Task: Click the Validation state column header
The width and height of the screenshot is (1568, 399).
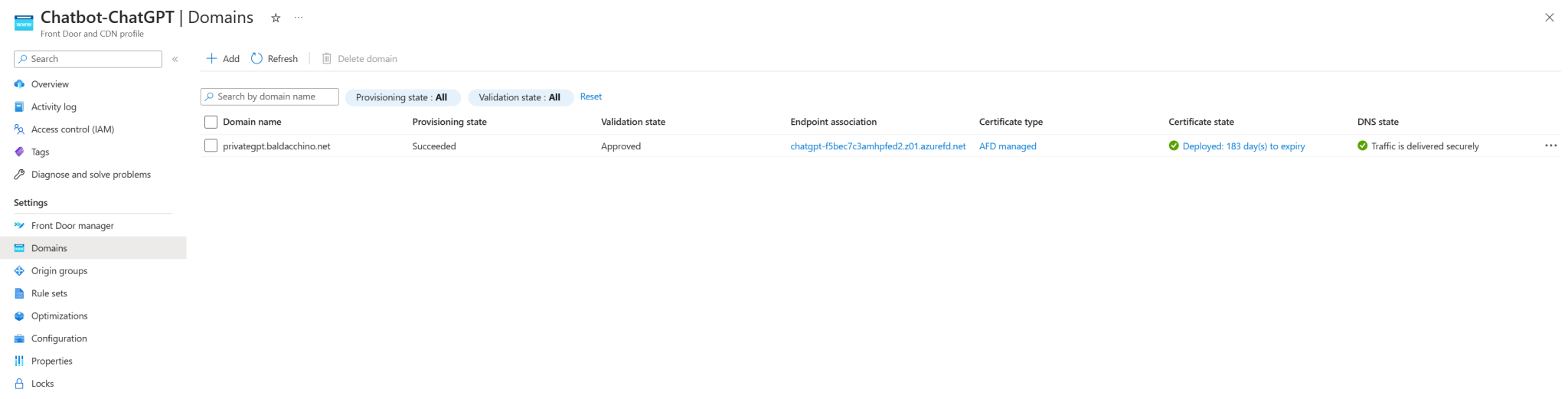Action: coord(633,122)
